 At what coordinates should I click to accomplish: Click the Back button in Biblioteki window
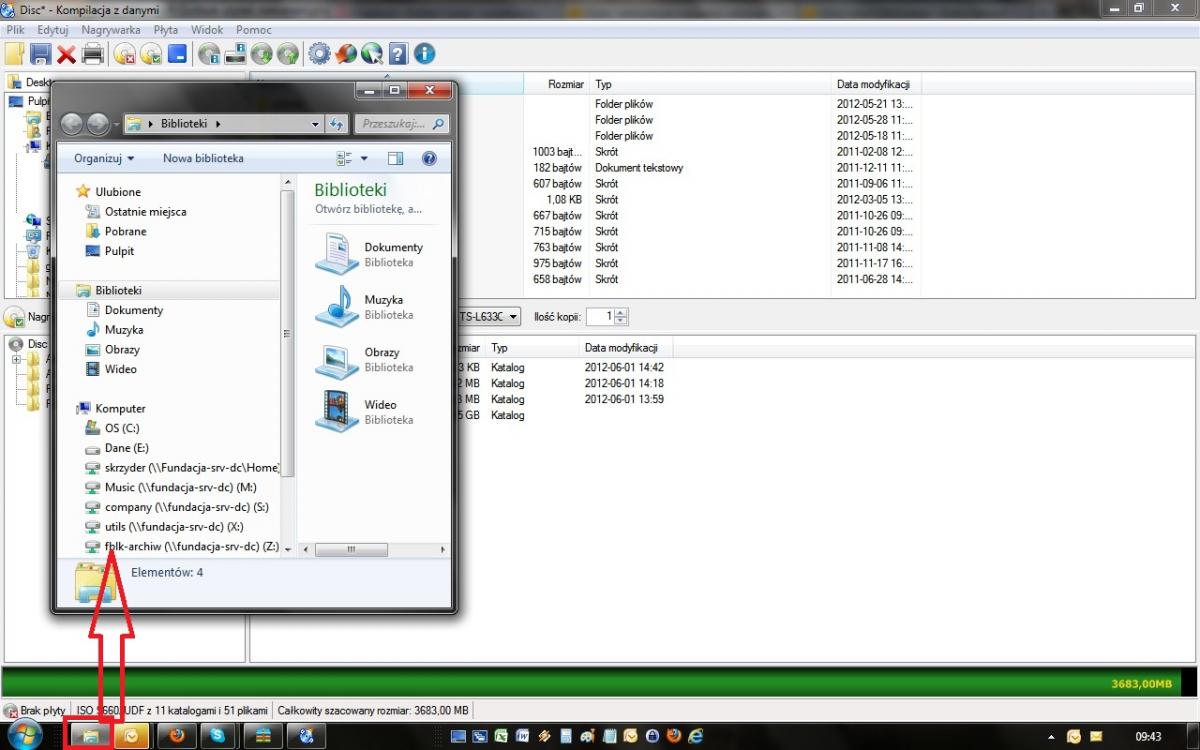click(72, 124)
